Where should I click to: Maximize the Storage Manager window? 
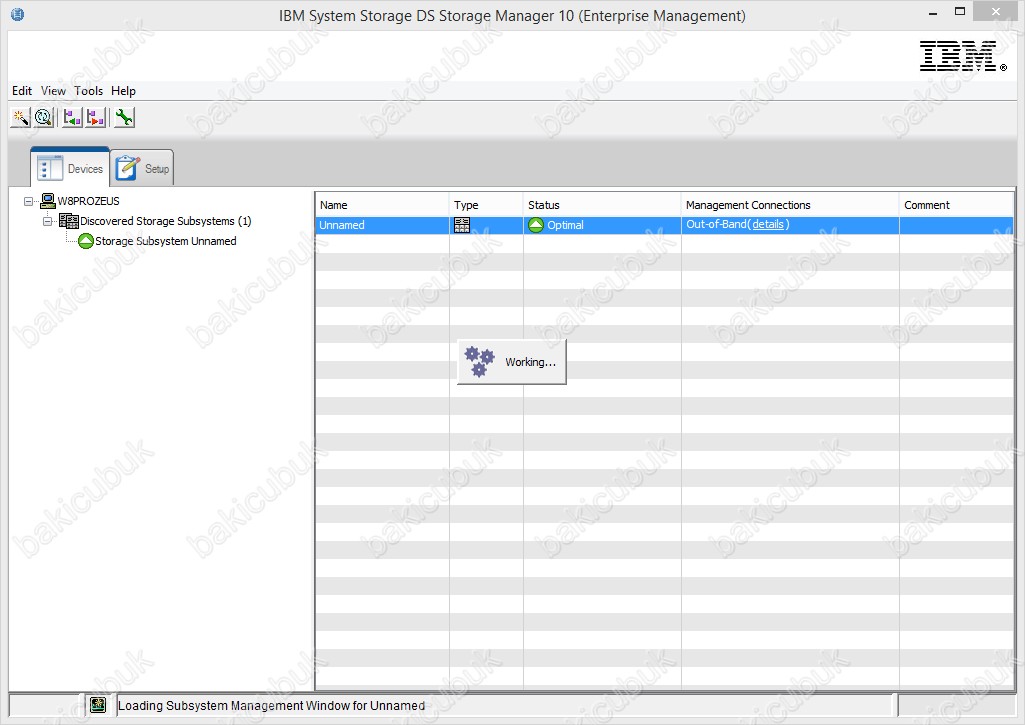(x=960, y=11)
